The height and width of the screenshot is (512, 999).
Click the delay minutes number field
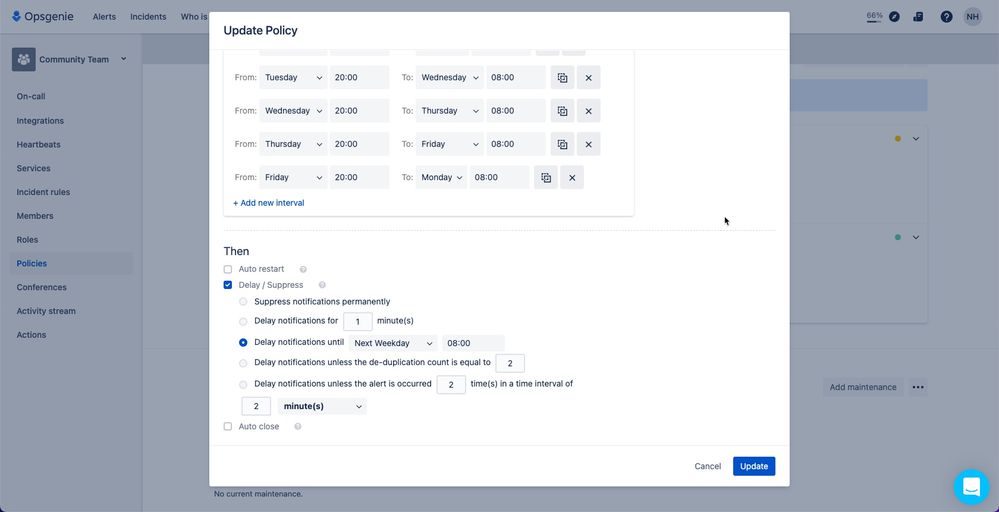(358, 322)
